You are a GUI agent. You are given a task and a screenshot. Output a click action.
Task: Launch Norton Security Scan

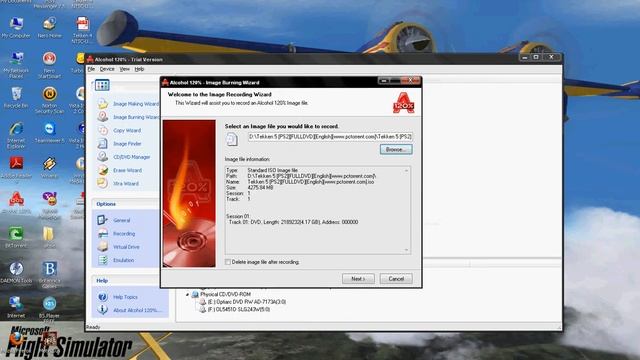pos(49,100)
